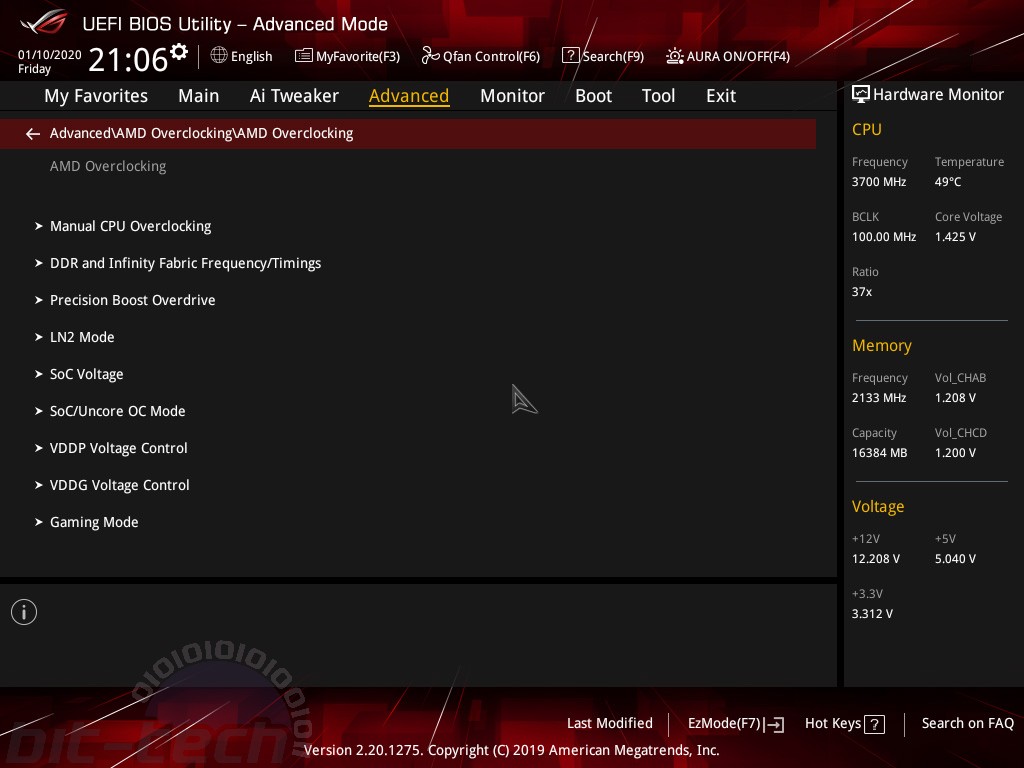This screenshot has width=1024, height=768.
Task: Switch to the Tool tab
Action: [658, 96]
